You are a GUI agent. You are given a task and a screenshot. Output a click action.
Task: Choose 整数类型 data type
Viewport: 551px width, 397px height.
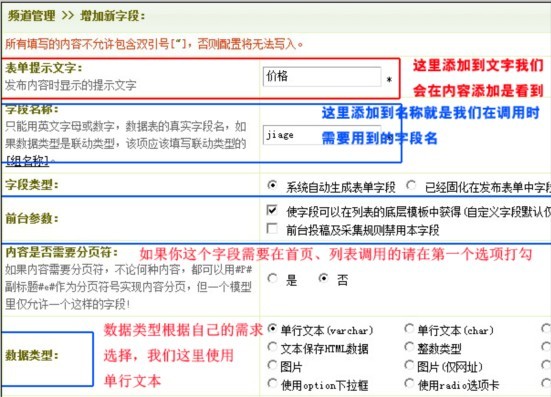409,347
